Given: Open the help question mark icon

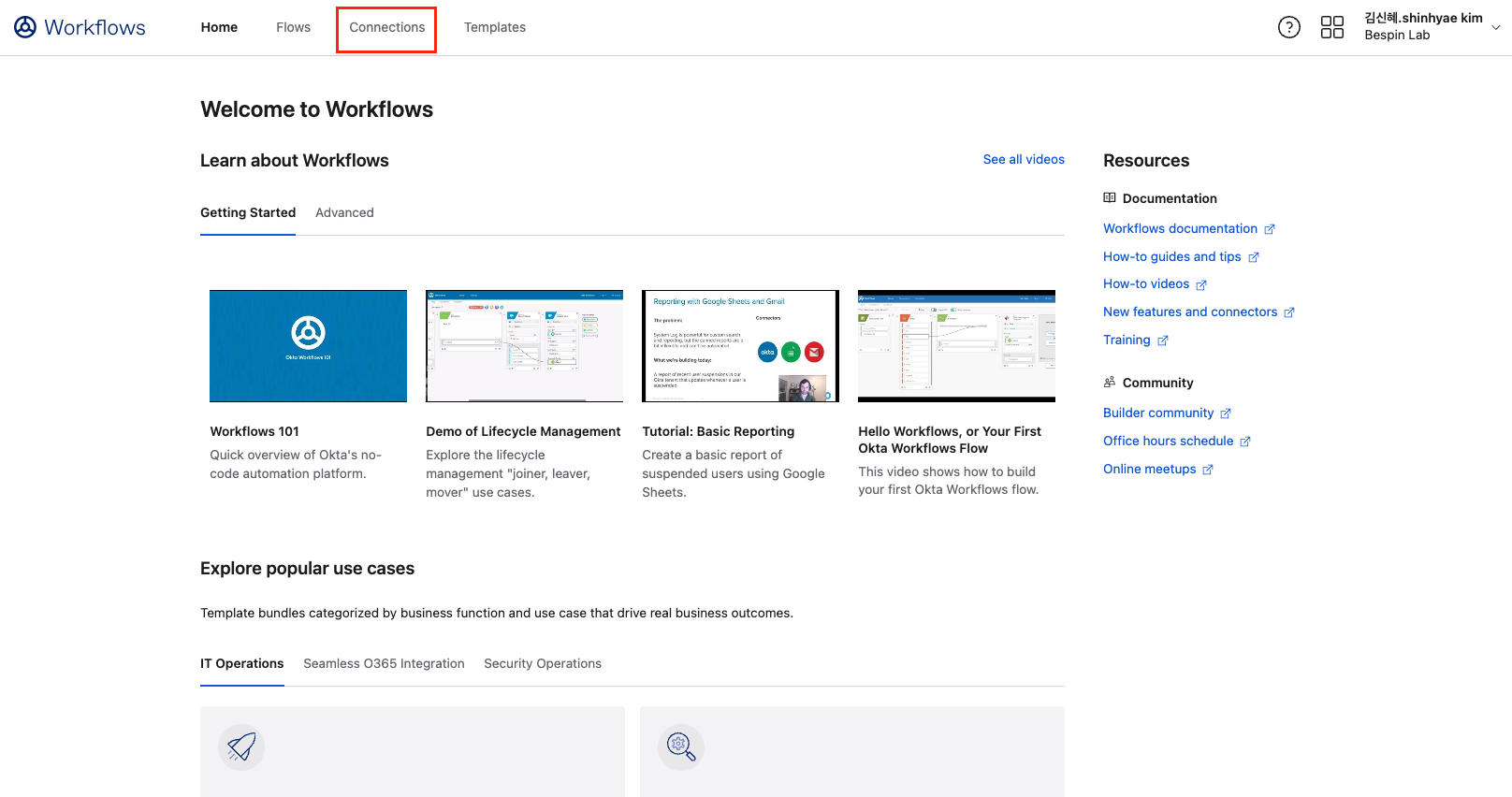Looking at the screenshot, I should point(1288,27).
